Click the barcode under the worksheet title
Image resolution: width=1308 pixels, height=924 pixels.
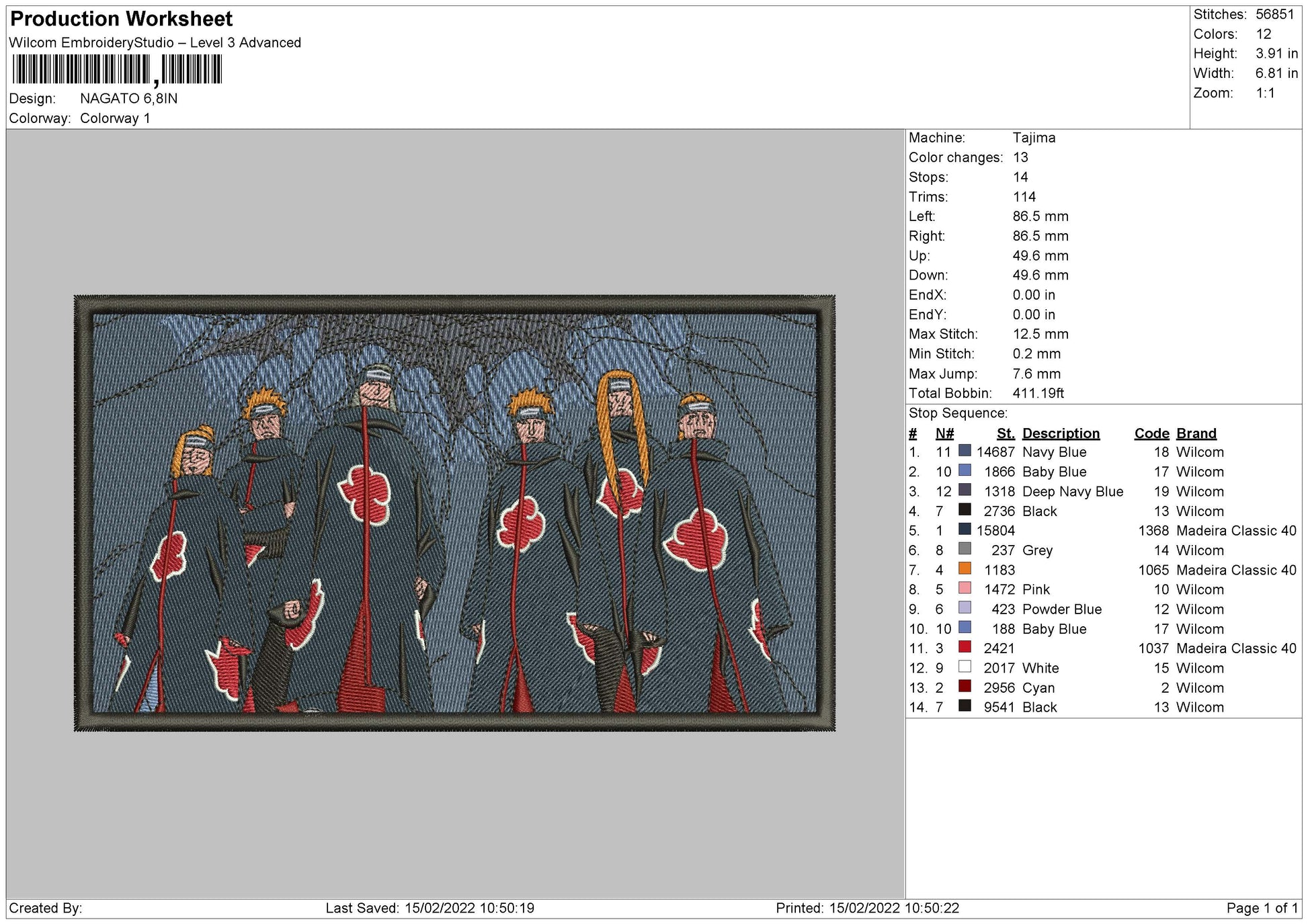[117, 69]
